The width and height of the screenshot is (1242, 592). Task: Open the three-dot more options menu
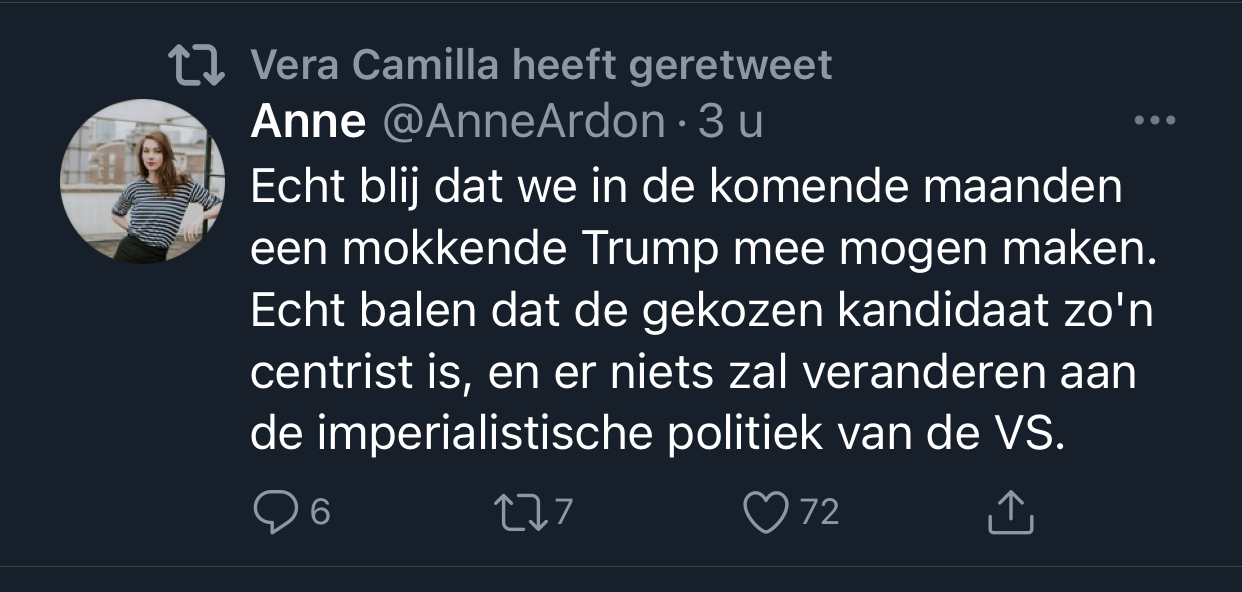(1155, 121)
